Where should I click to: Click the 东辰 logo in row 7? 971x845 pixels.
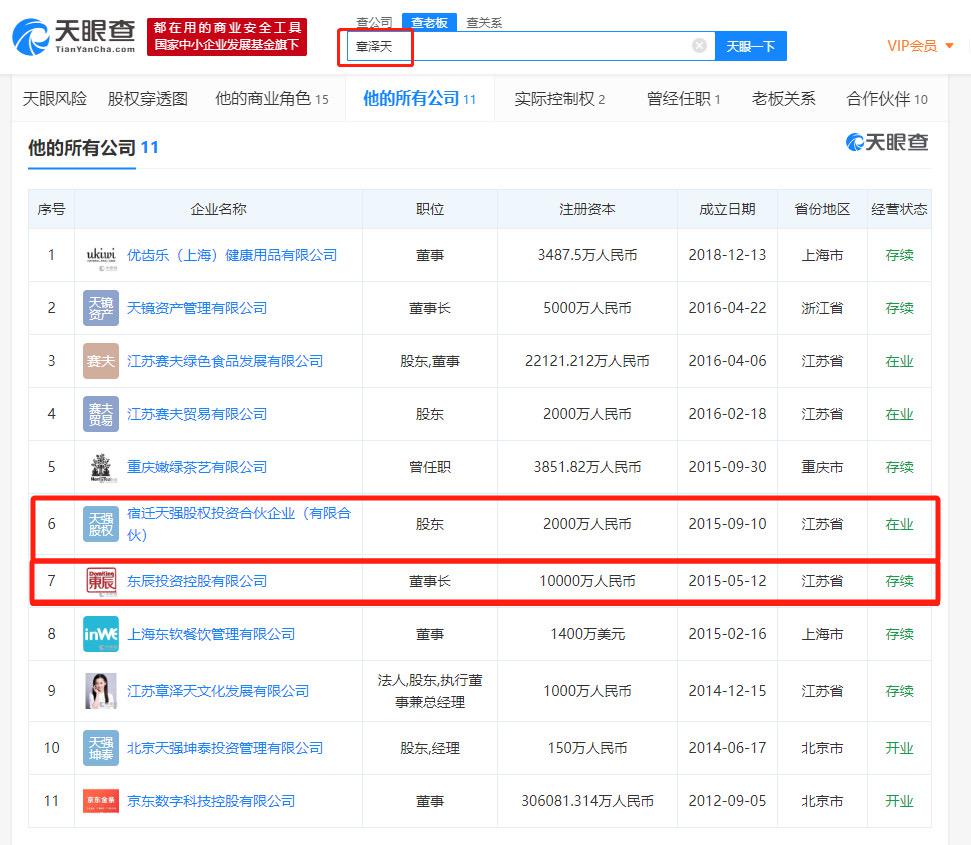(101, 581)
